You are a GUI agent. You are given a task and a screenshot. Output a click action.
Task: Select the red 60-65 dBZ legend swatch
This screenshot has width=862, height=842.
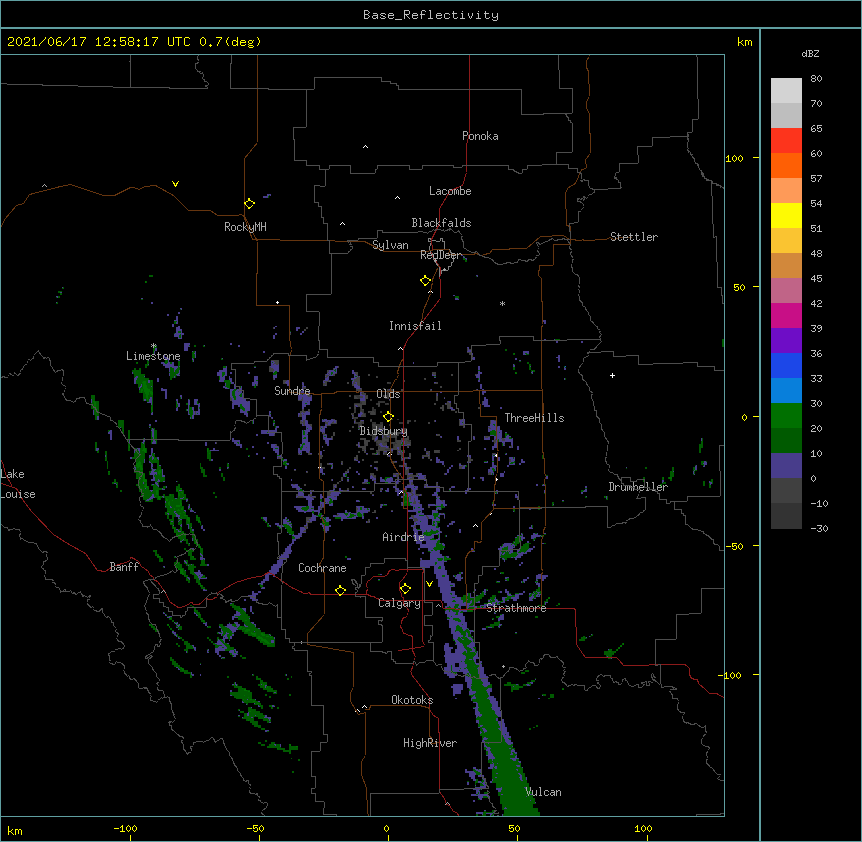click(786, 140)
